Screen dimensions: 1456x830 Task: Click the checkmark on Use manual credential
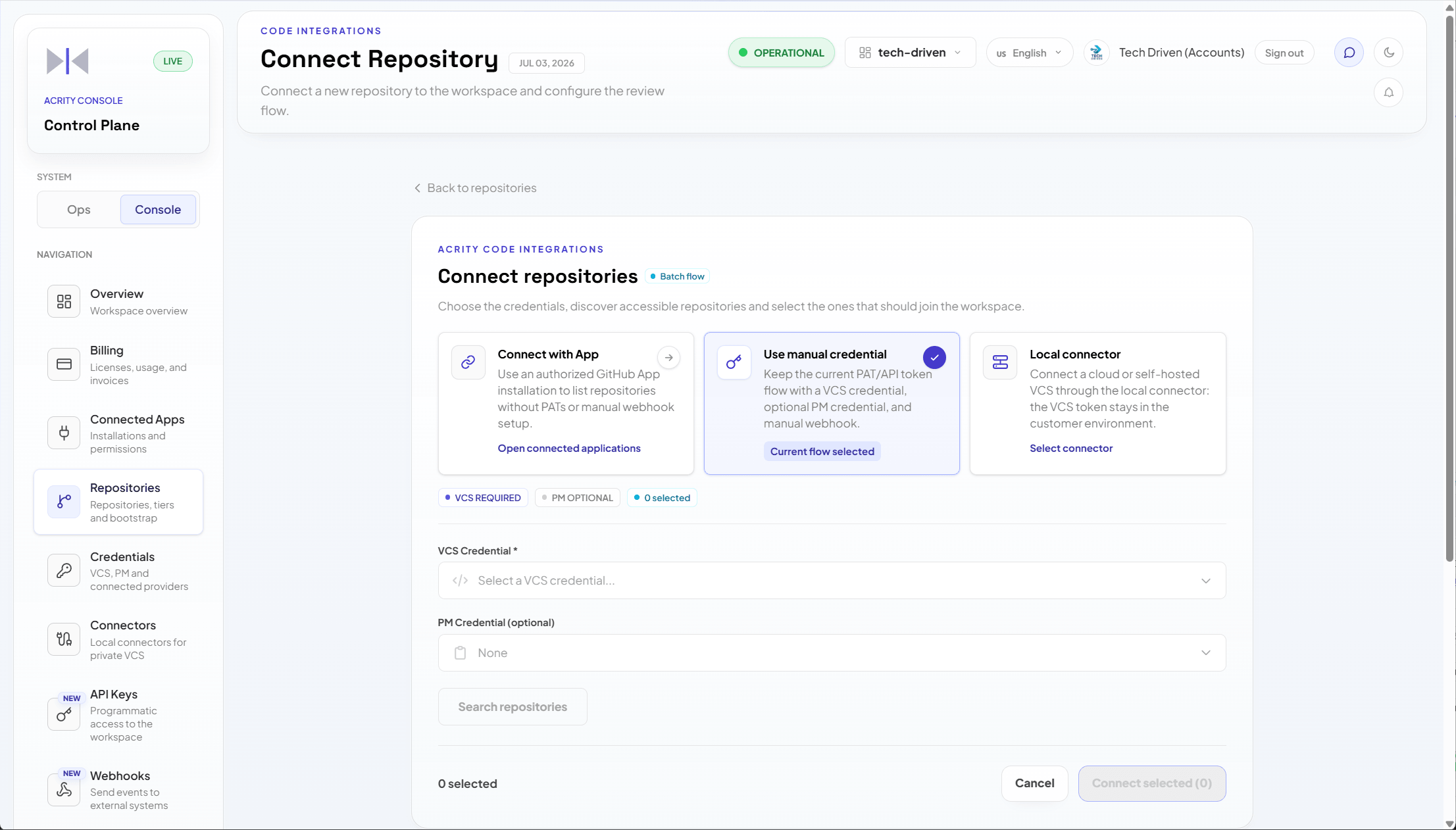coord(934,358)
